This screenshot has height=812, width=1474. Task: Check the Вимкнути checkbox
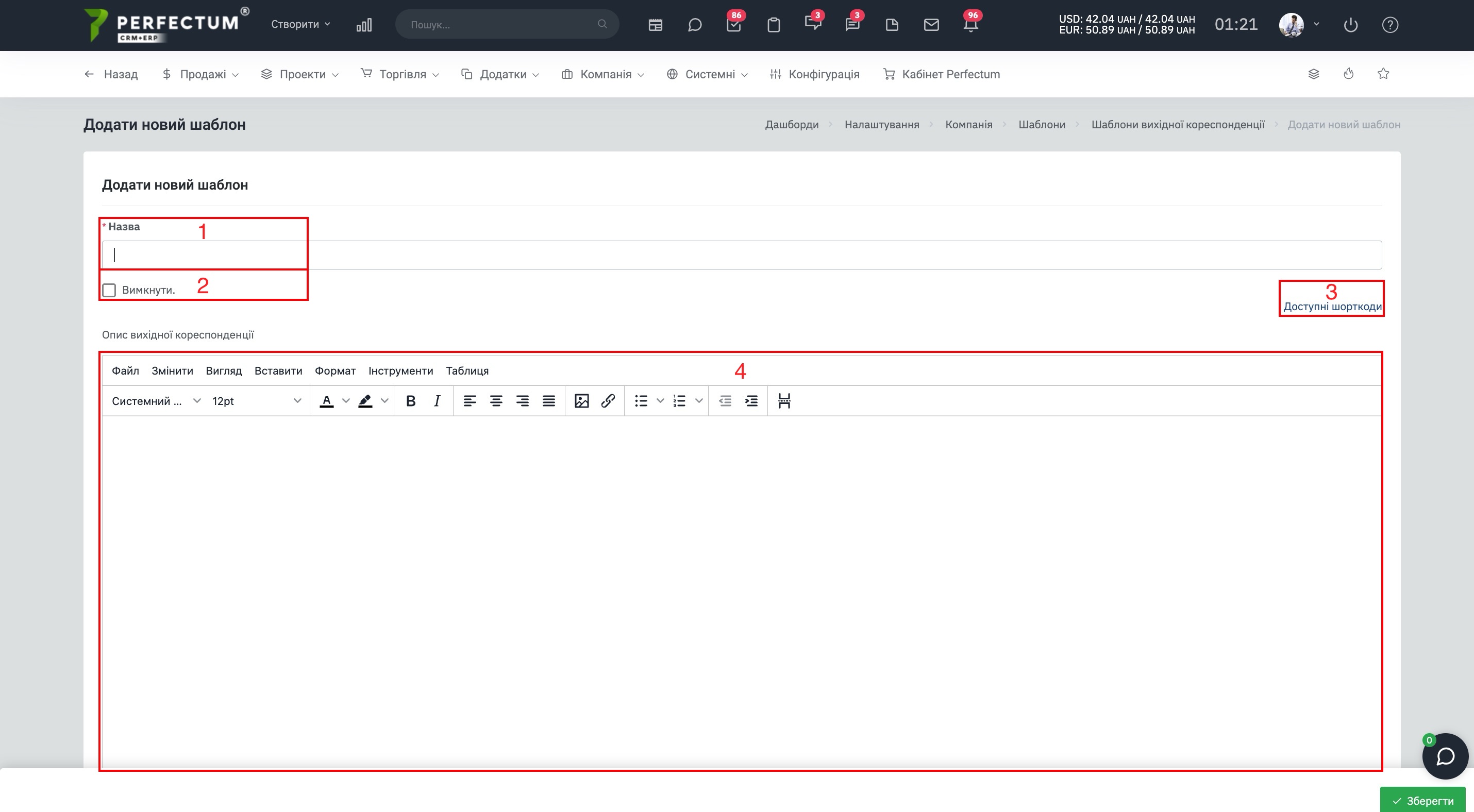tap(109, 291)
